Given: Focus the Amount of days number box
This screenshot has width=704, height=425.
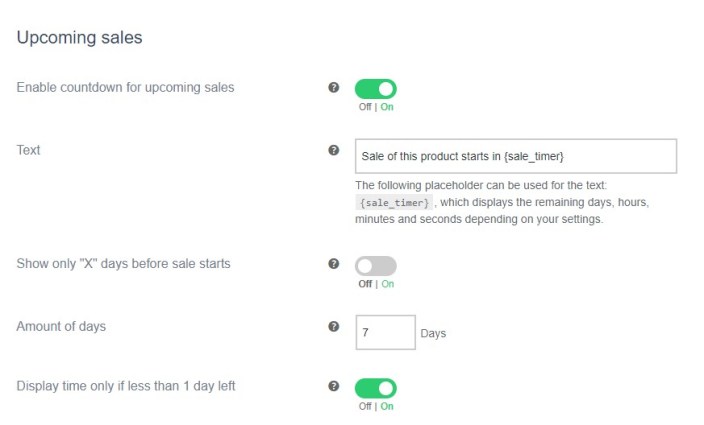Looking at the screenshot, I should tap(385, 332).
